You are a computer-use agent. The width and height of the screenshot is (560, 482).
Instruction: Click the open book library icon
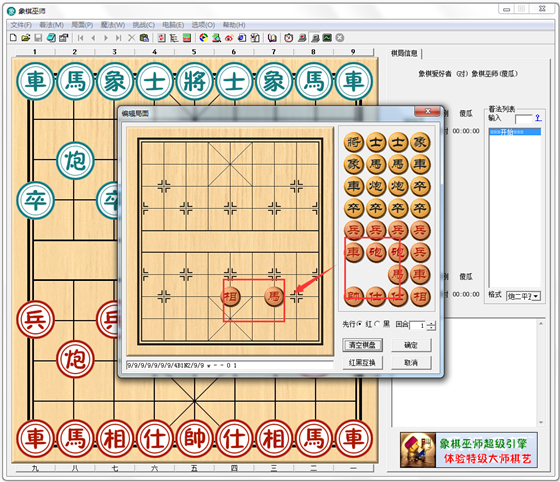click(x=272, y=37)
